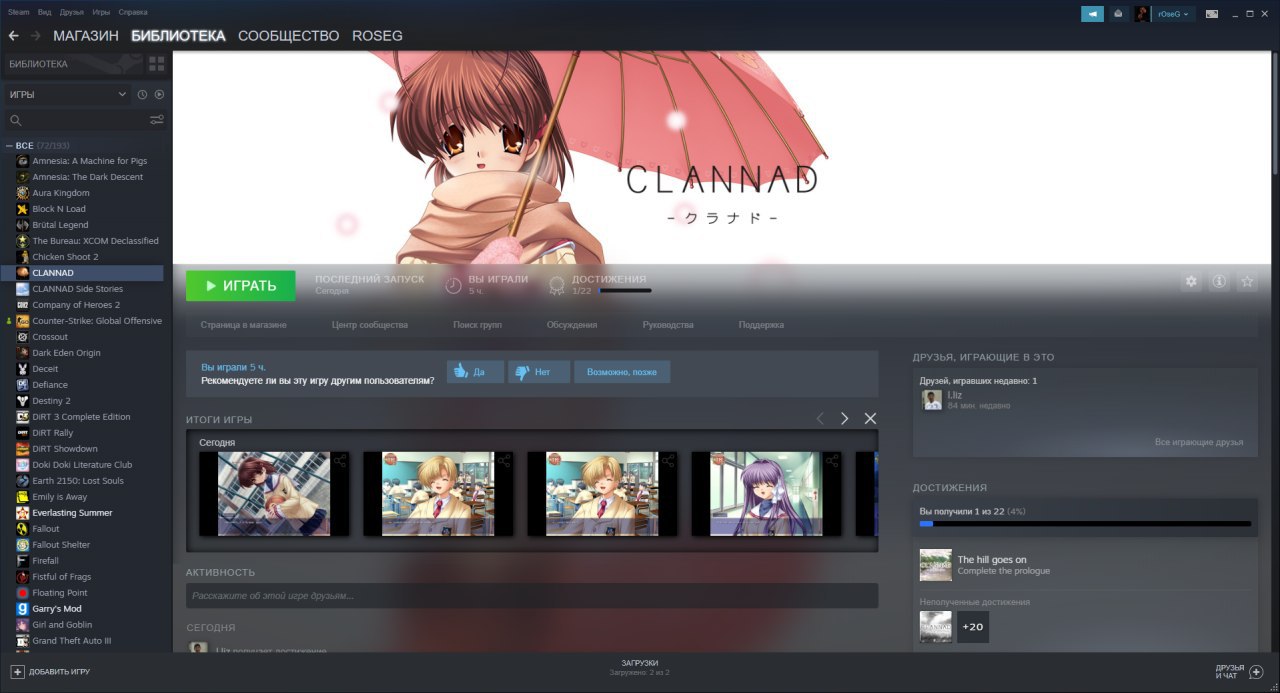View Все играющие друзья link

coord(1199,442)
